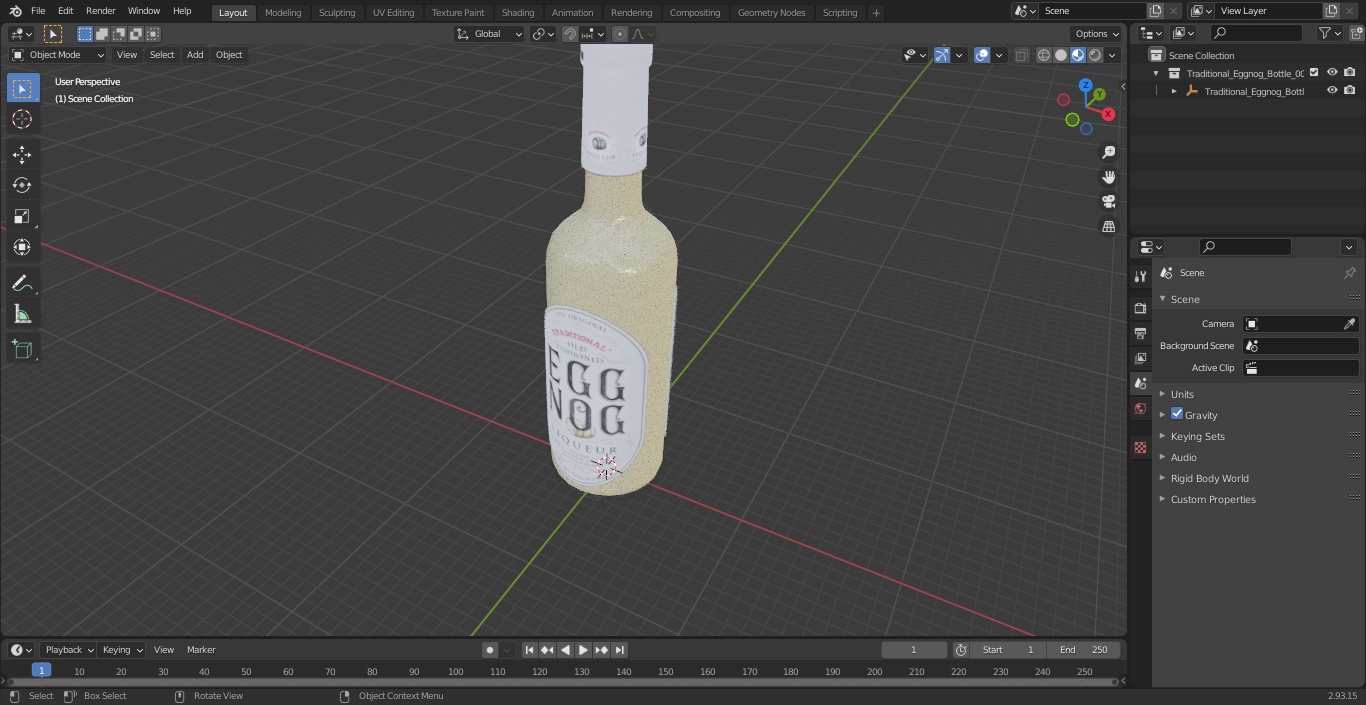Open the World properties tab

(x=1140, y=408)
